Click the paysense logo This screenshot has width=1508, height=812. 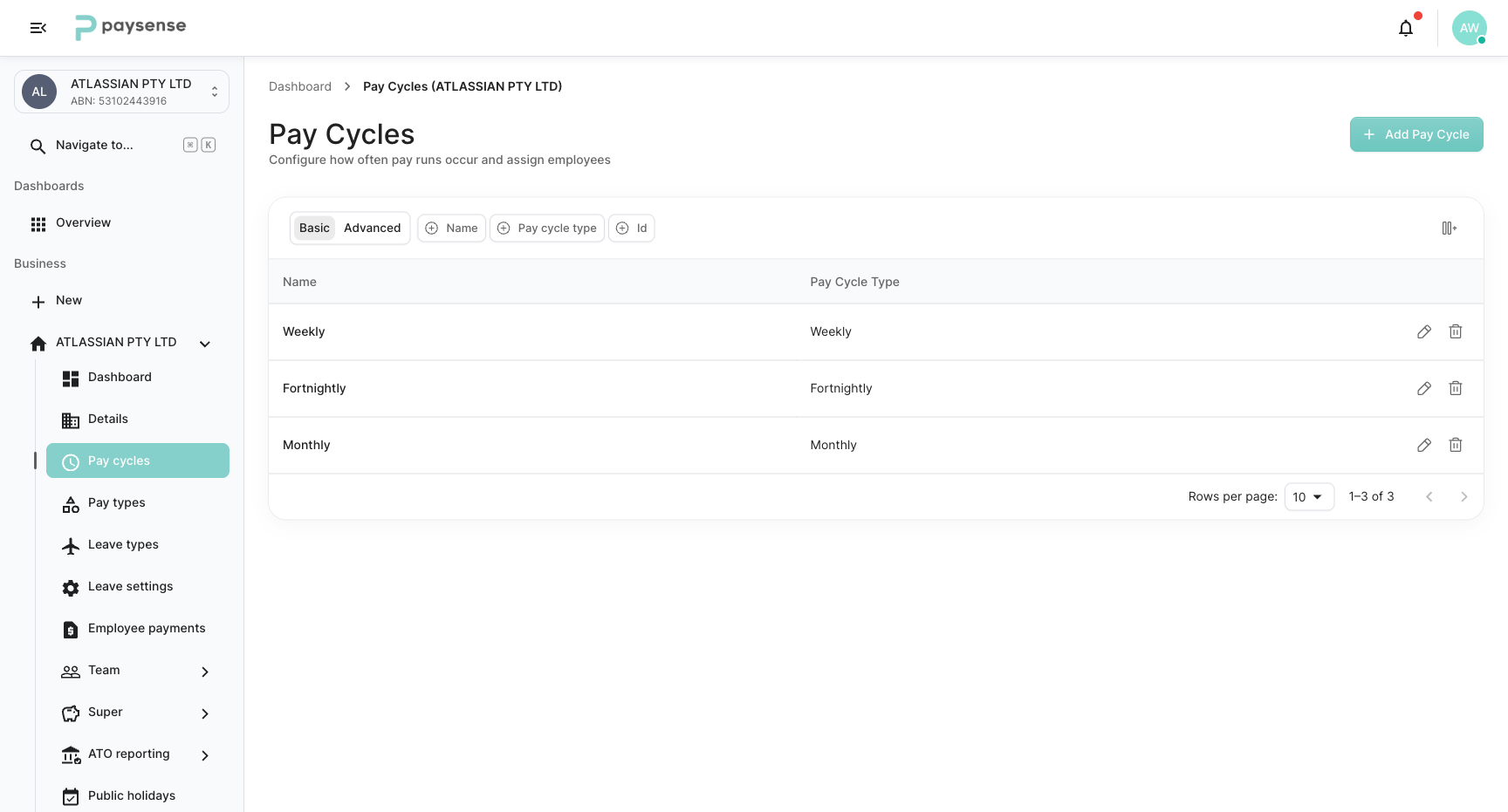pos(131,27)
